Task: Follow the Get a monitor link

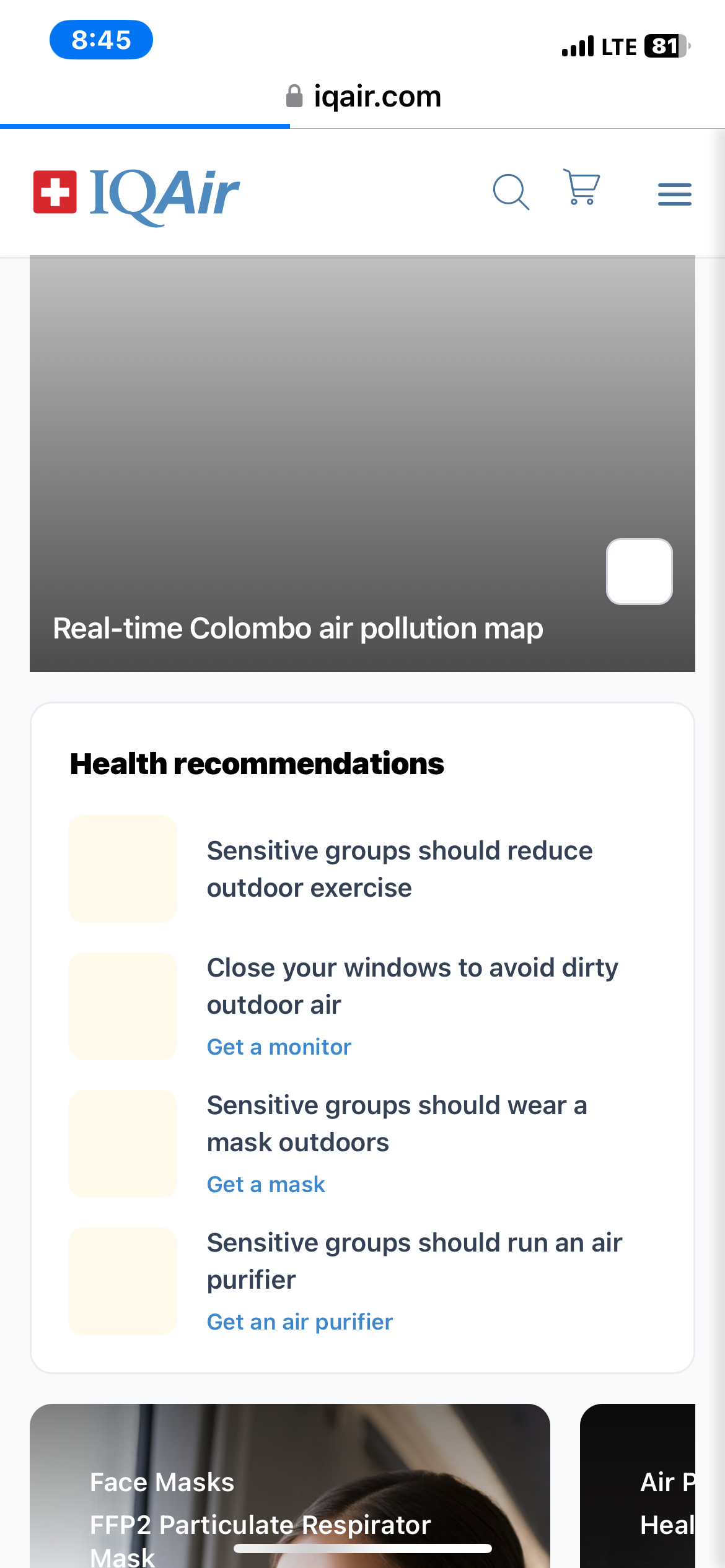Action: point(279,1047)
